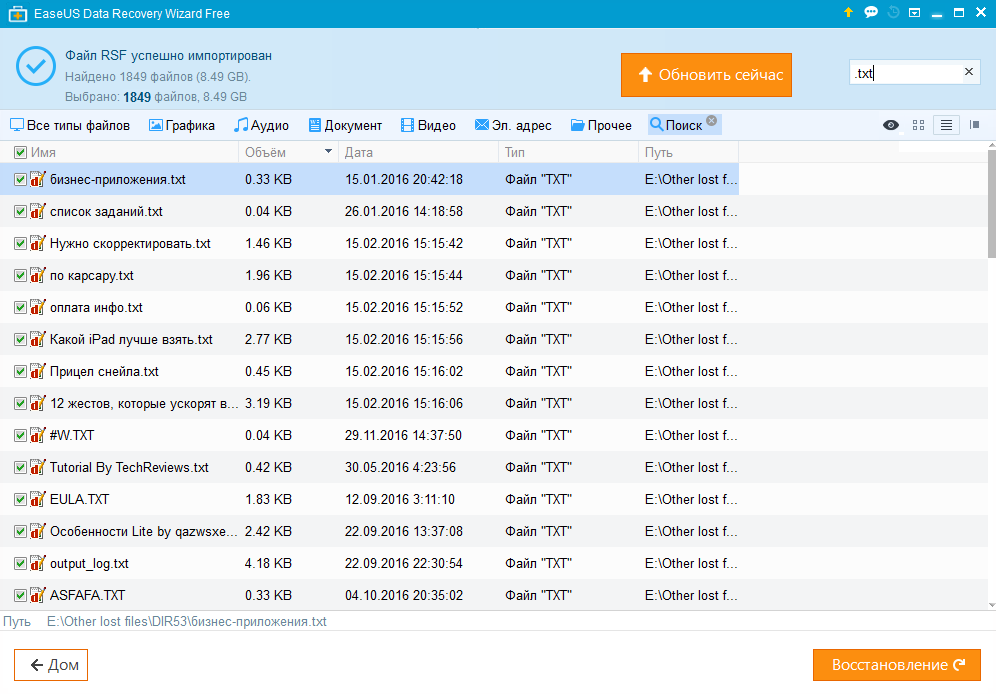Image resolution: width=996 pixels, height=694 pixels.
Task: Uncheck the список заданий.txt checkbox
Action: [20, 211]
